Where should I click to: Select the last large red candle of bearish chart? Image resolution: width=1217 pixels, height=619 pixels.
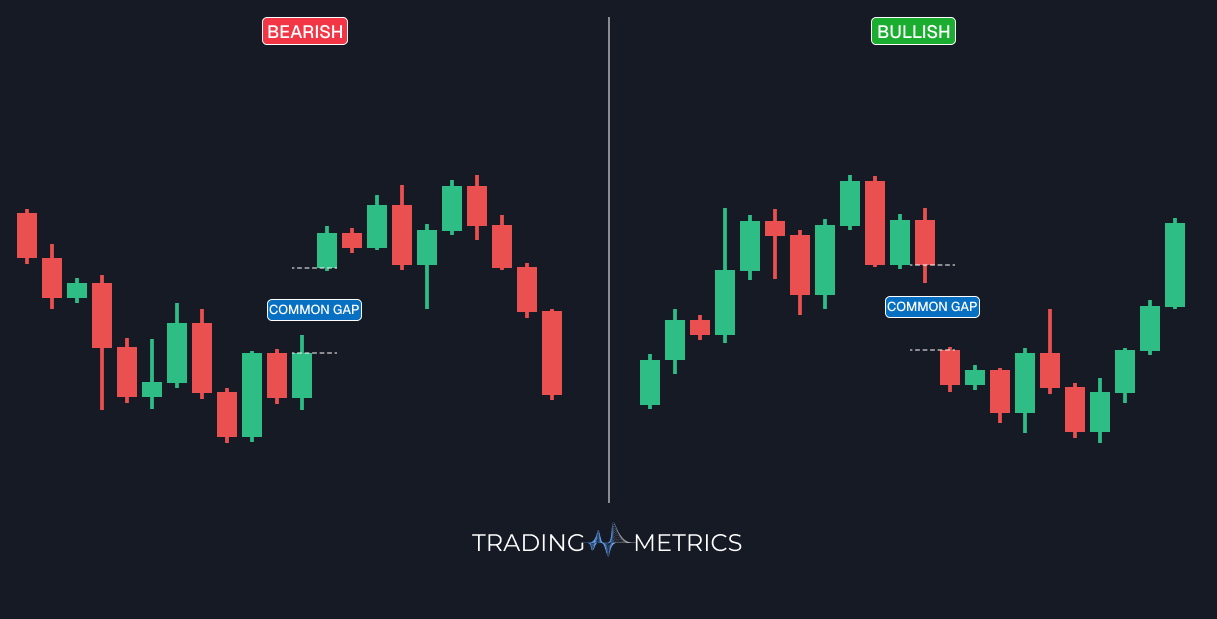coord(552,352)
